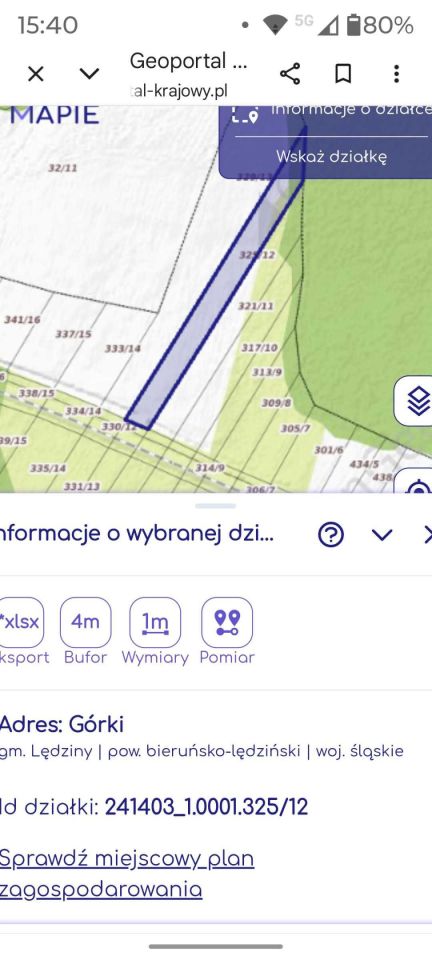The width and height of the screenshot is (432, 960).
Task: Tap the al-krajowy.pl address text
Action: [x=181, y=91]
